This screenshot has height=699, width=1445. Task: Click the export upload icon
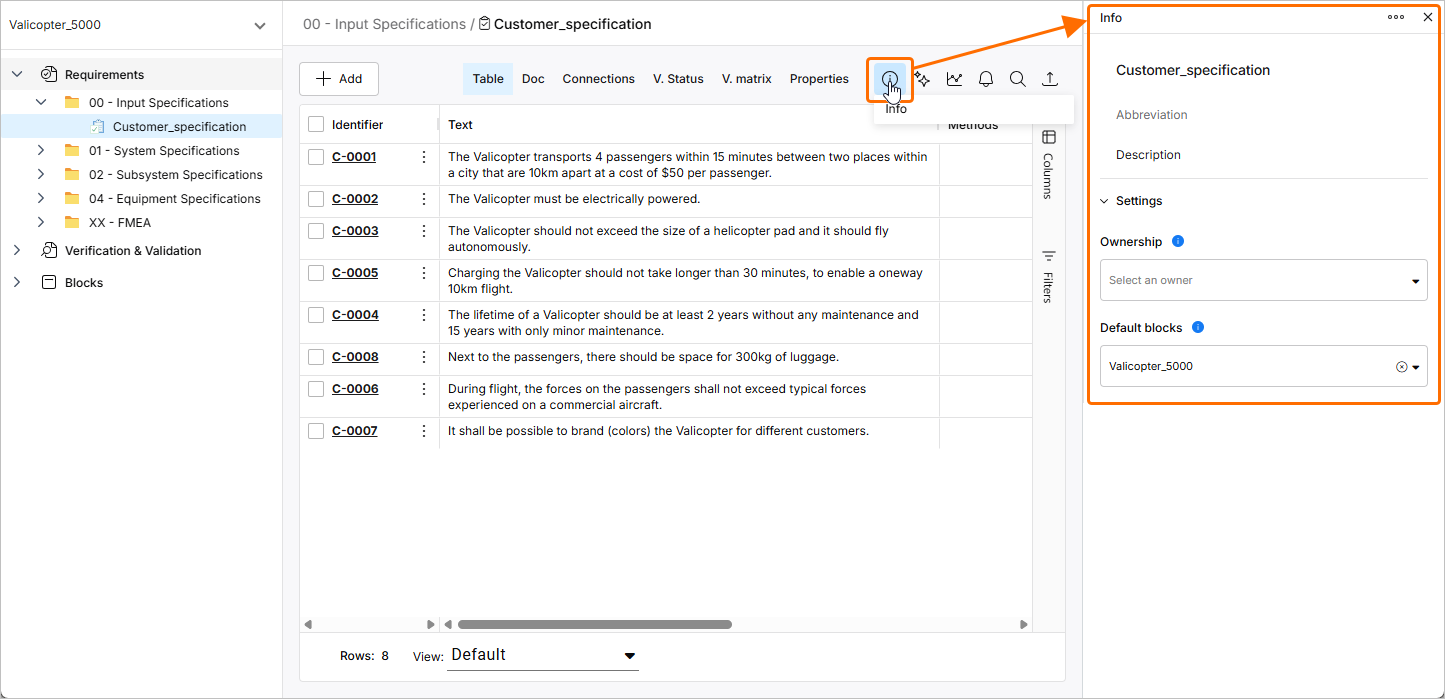pyautogui.click(x=1049, y=79)
